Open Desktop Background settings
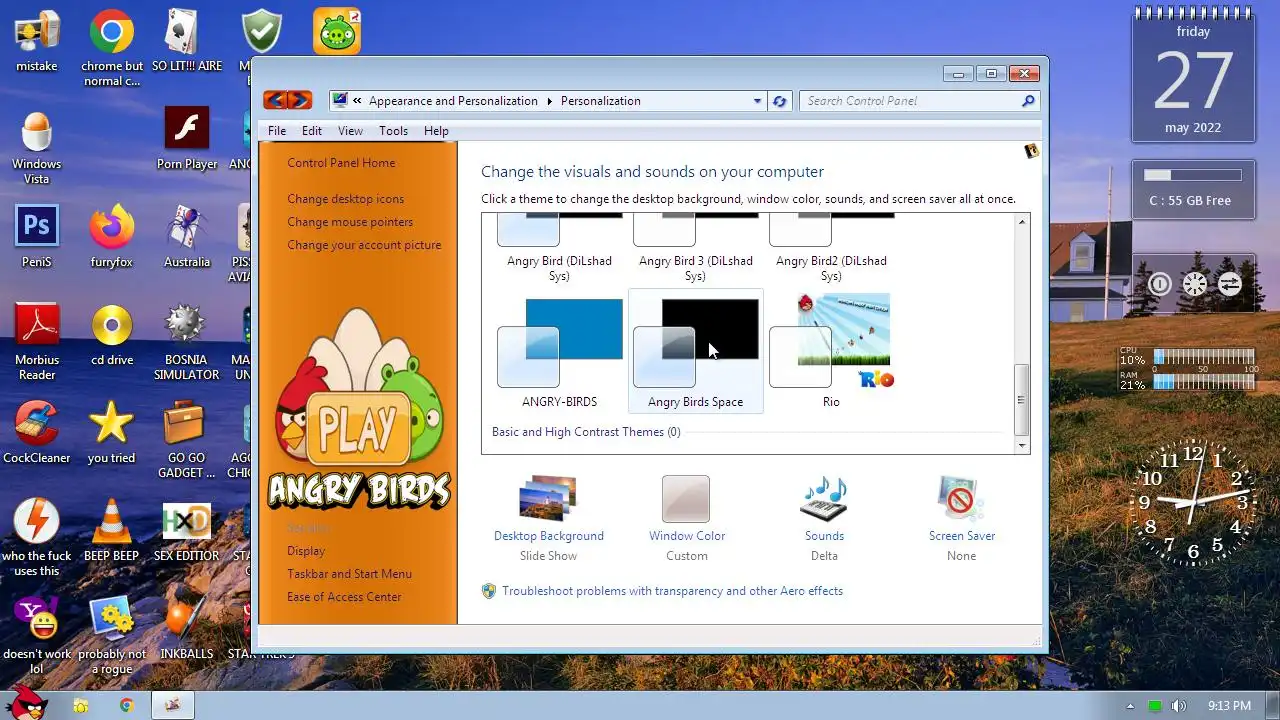This screenshot has width=1280, height=720. tap(549, 518)
